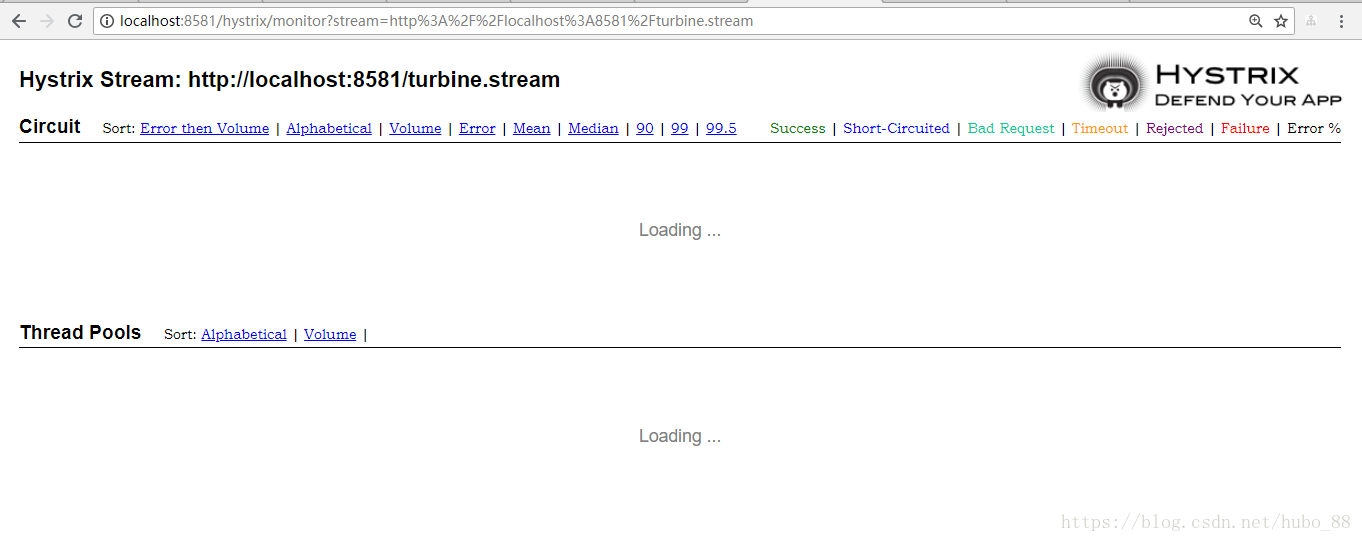This screenshot has height=542, width=1362.
Task: Sort circuits by Error
Action: [x=477, y=128]
